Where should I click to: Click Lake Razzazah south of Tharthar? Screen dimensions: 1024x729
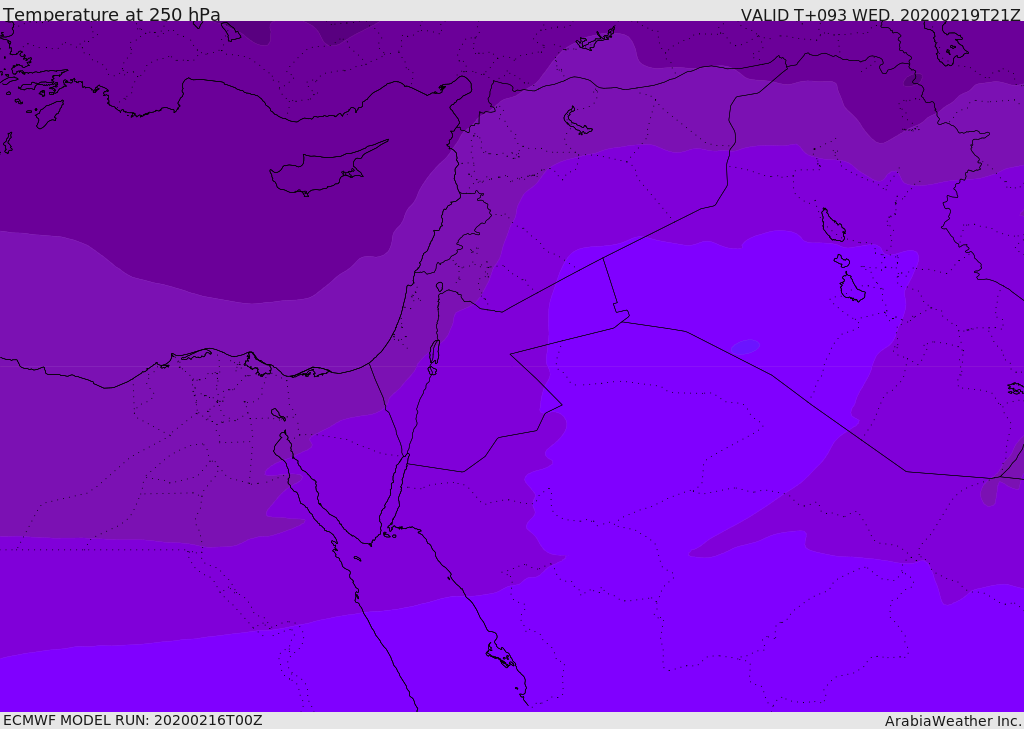pyautogui.click(x=852, y=288)
